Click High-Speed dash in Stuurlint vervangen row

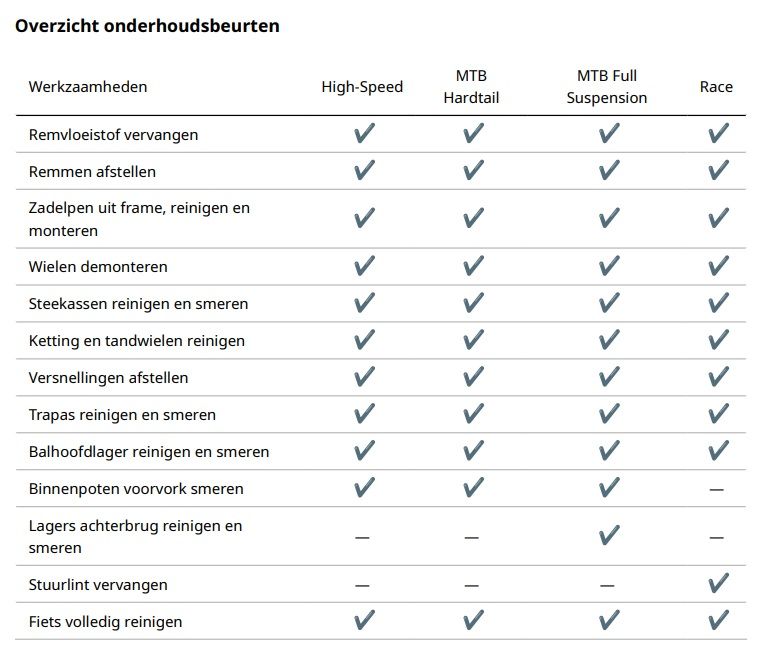coord(362,585)
